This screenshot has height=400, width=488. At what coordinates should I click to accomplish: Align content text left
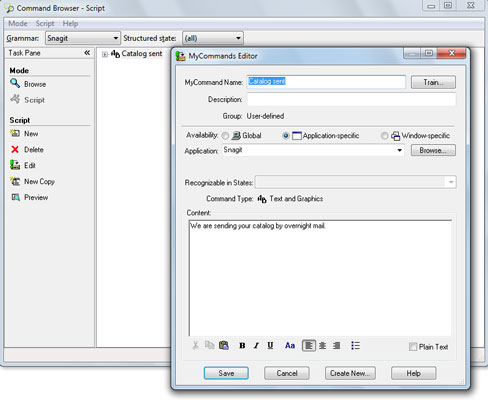[309, 346]
